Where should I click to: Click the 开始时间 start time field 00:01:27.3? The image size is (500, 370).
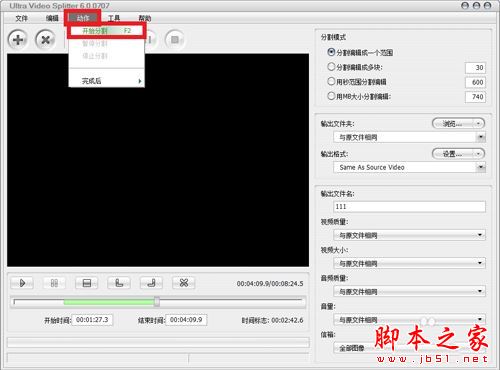click(92, 320)
